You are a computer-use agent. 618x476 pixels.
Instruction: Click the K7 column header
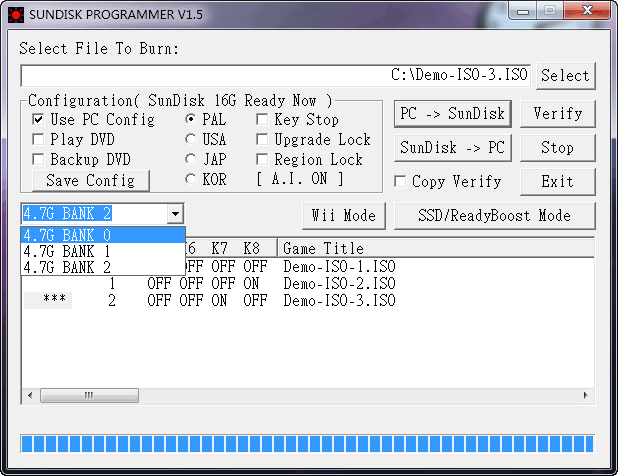pyautogui.click(x=220, y=249)
